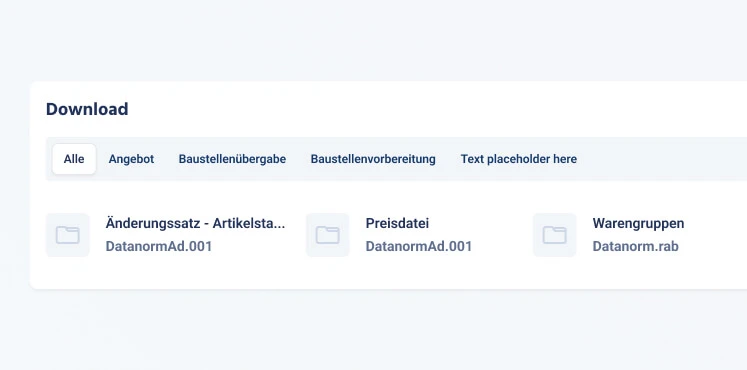
Task: Click the Preisdatei download title
Action: click(x=397, y=223)
